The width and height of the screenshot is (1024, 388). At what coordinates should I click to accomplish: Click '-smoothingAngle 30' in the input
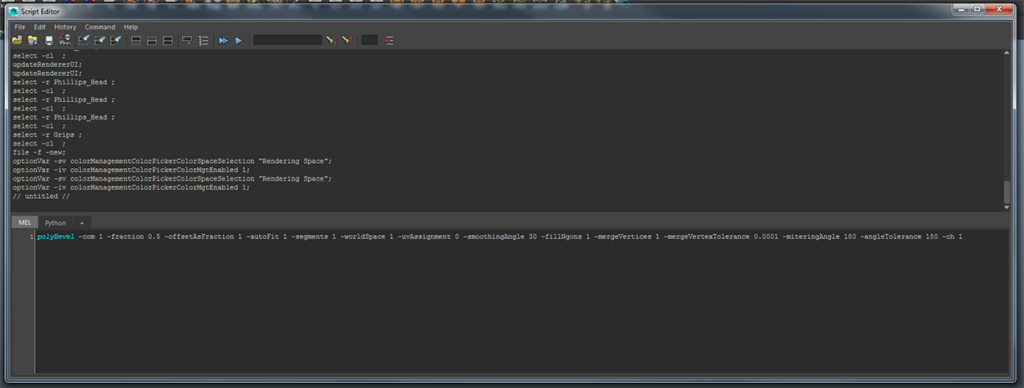(499, 236)
